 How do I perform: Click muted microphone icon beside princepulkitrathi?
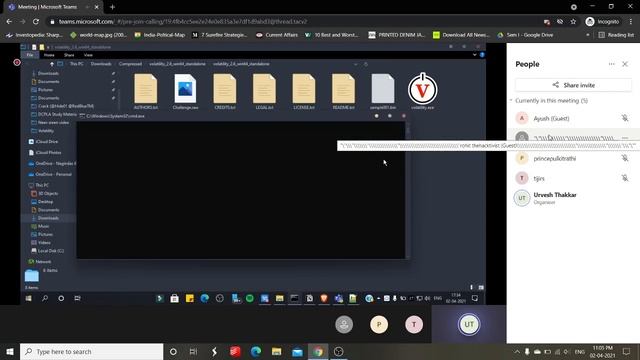click(x=624, y=158)
